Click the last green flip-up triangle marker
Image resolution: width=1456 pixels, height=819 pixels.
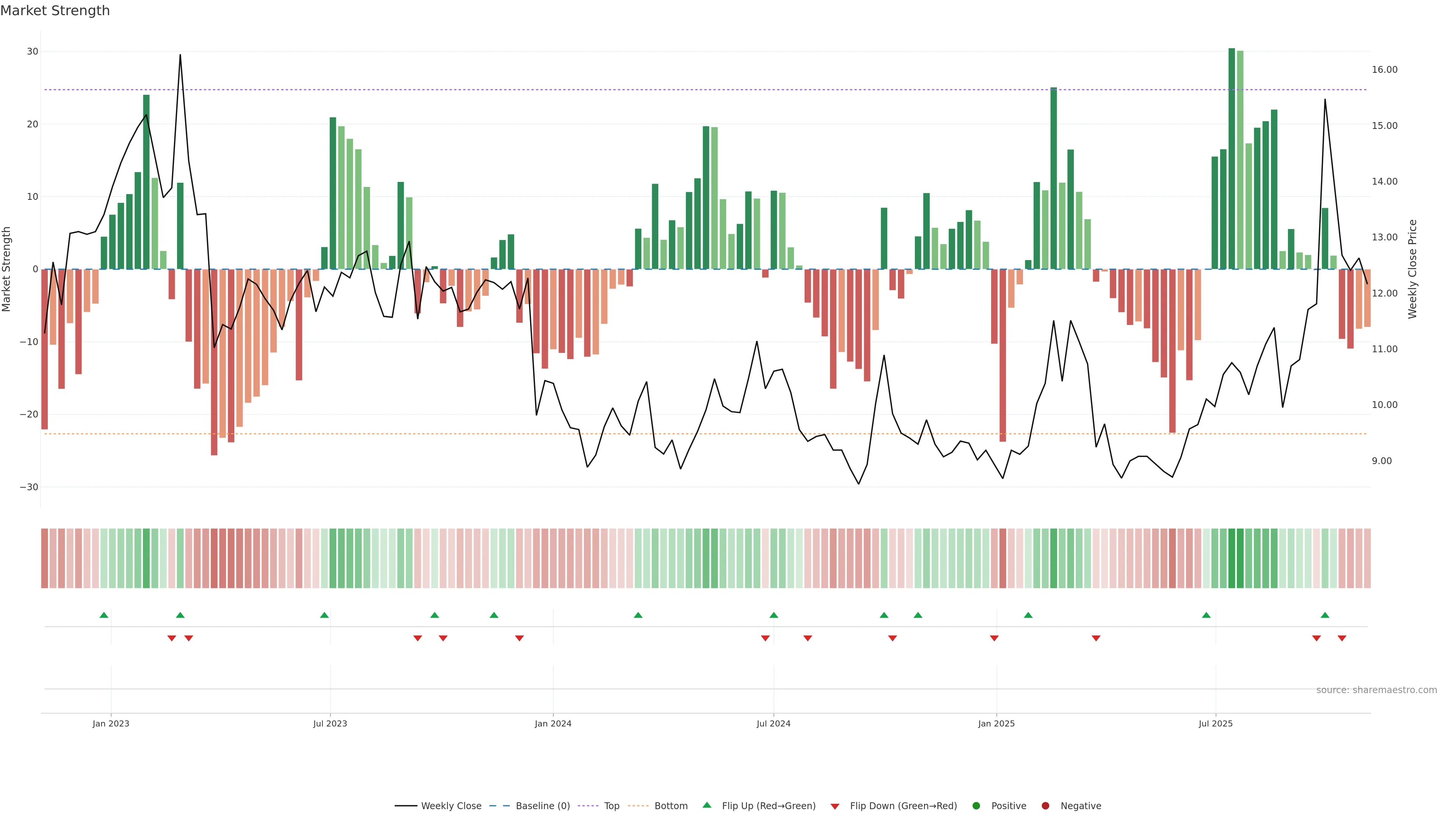click(1325, 615)
